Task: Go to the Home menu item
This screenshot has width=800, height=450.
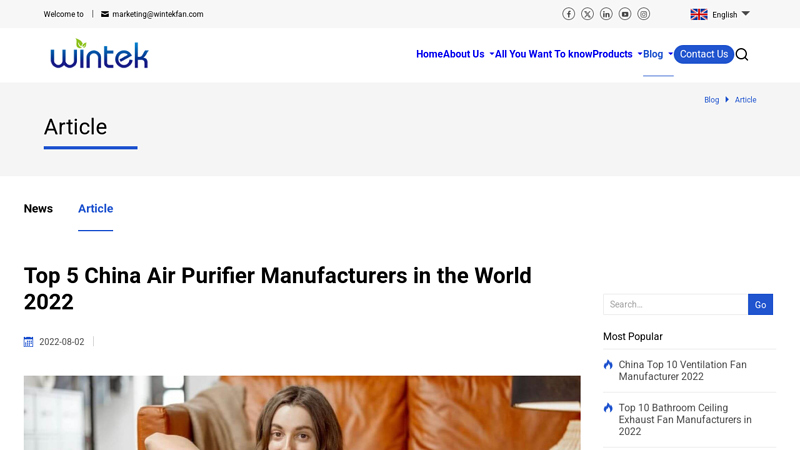Action: pyautogui.click(x=429, y=54)
